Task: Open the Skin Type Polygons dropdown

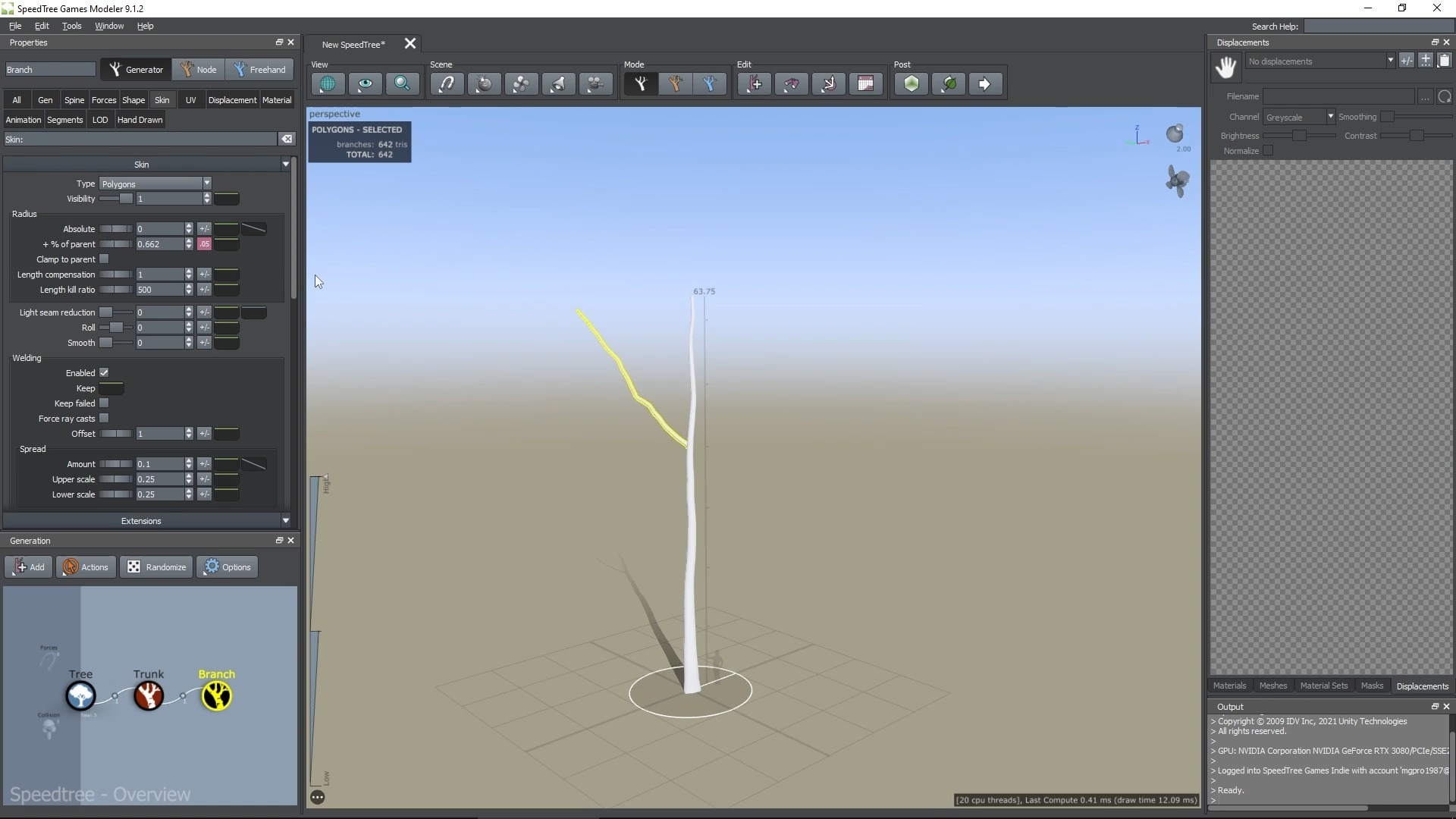Action: click(x=155, y=184)
